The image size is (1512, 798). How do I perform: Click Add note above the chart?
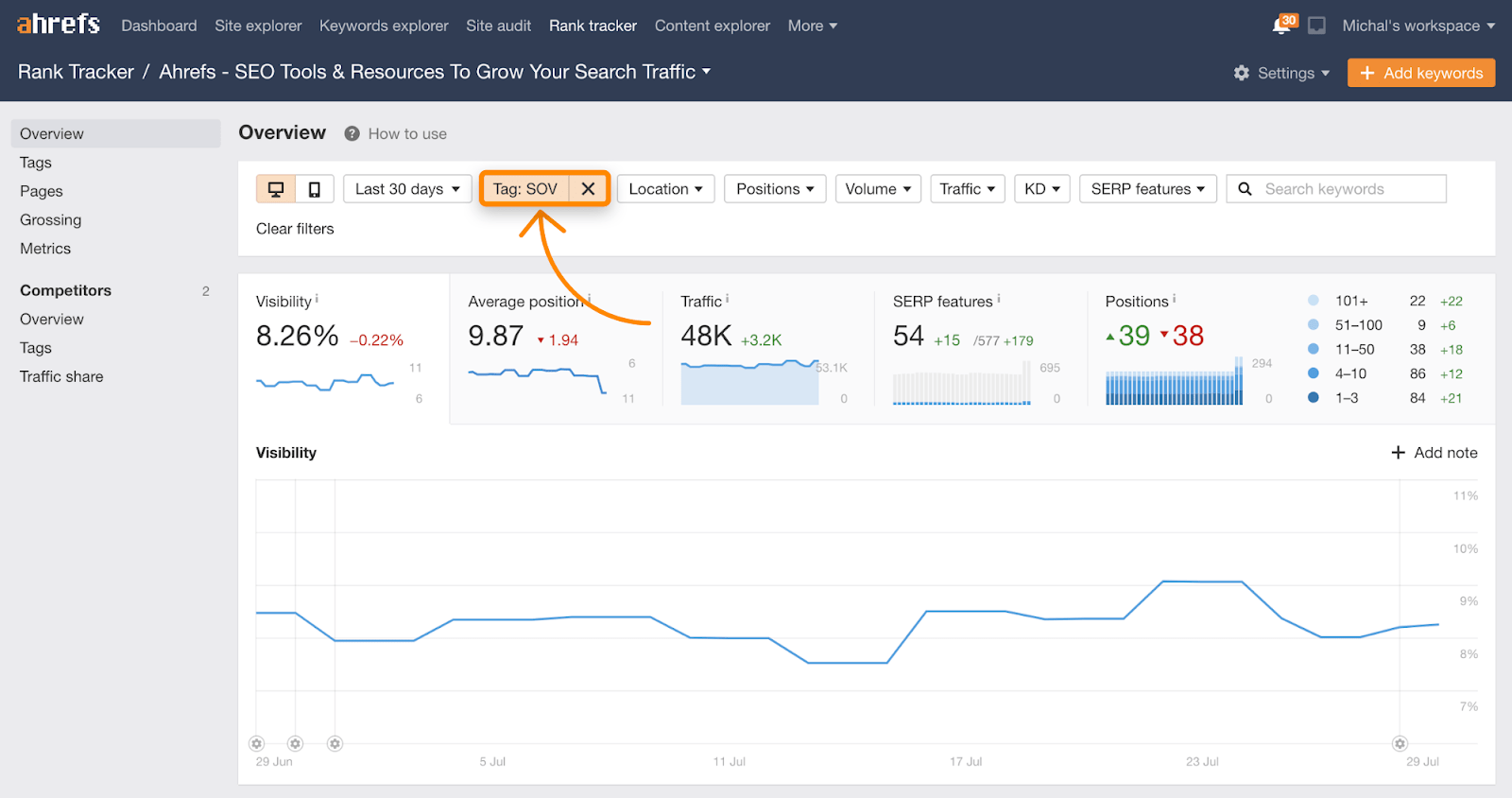click(x=1434, y=453)
